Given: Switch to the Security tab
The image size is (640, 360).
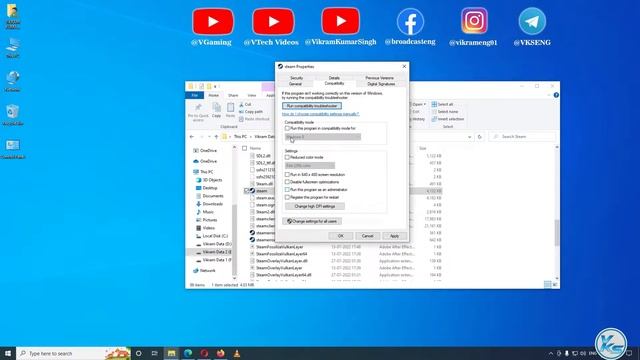Looking at the screenshot, I should pyautogui.click(x=296, y=78).
